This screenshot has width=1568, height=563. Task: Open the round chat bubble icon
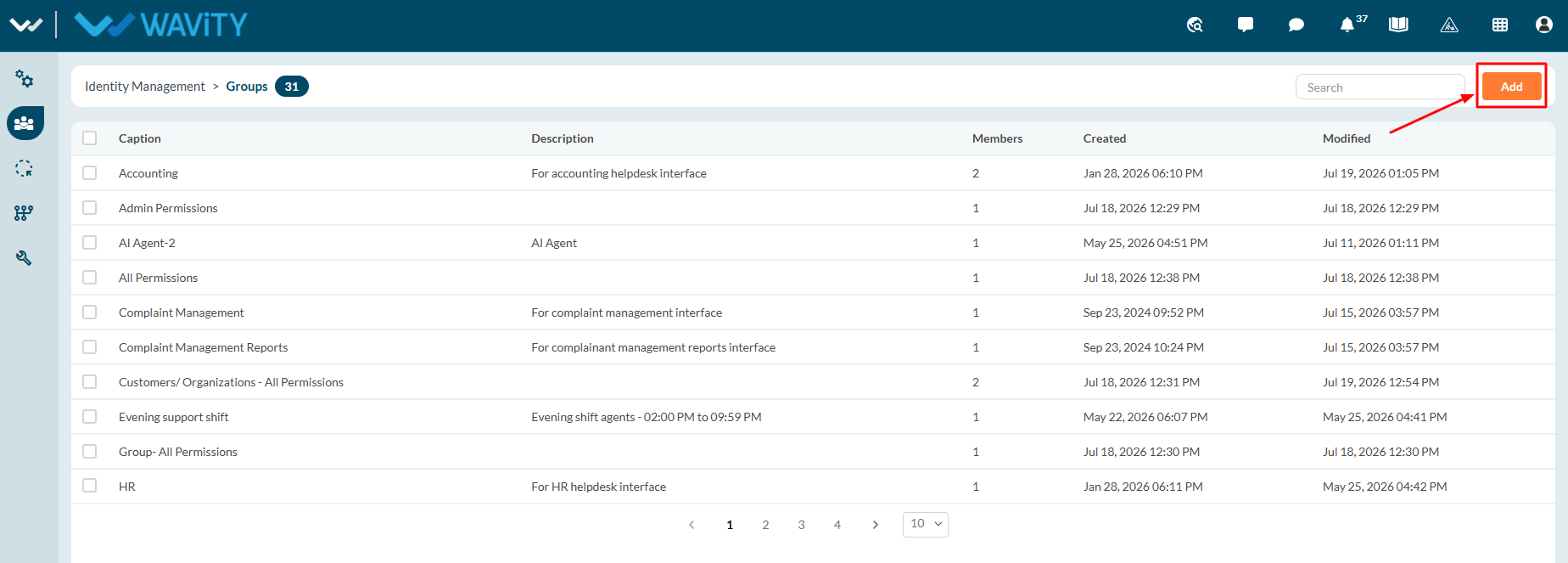[1296, 25]
